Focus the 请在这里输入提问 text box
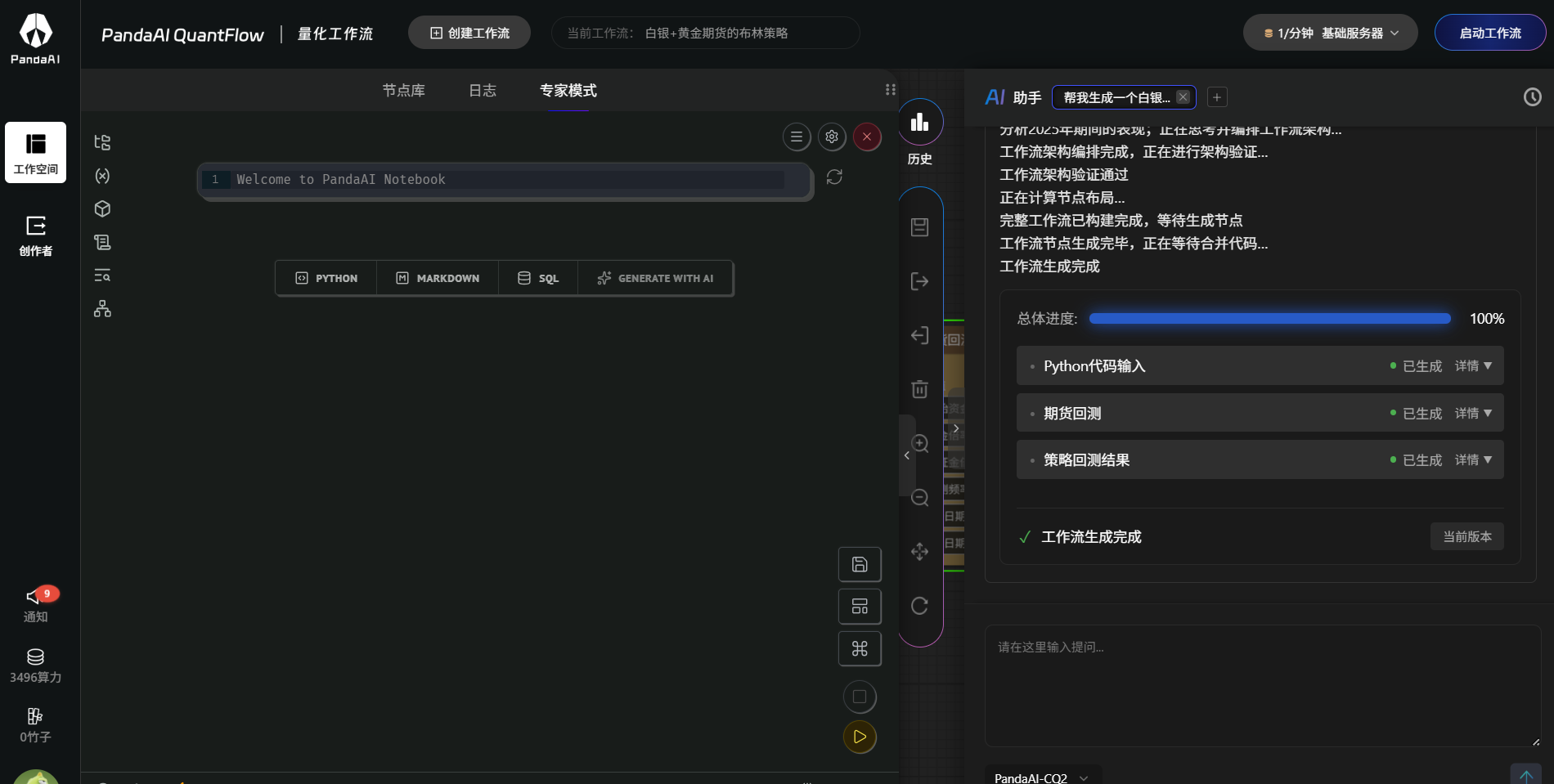 coord(1263,686)
